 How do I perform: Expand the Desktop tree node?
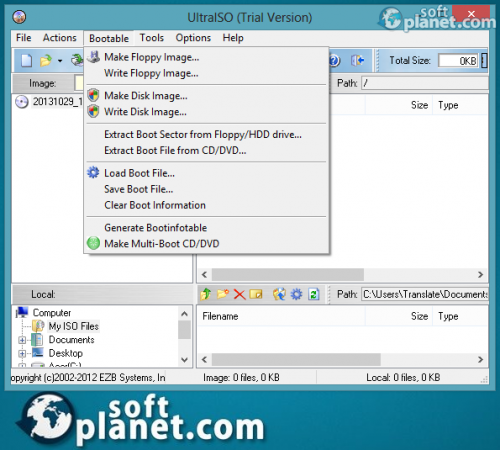[22, 353]
